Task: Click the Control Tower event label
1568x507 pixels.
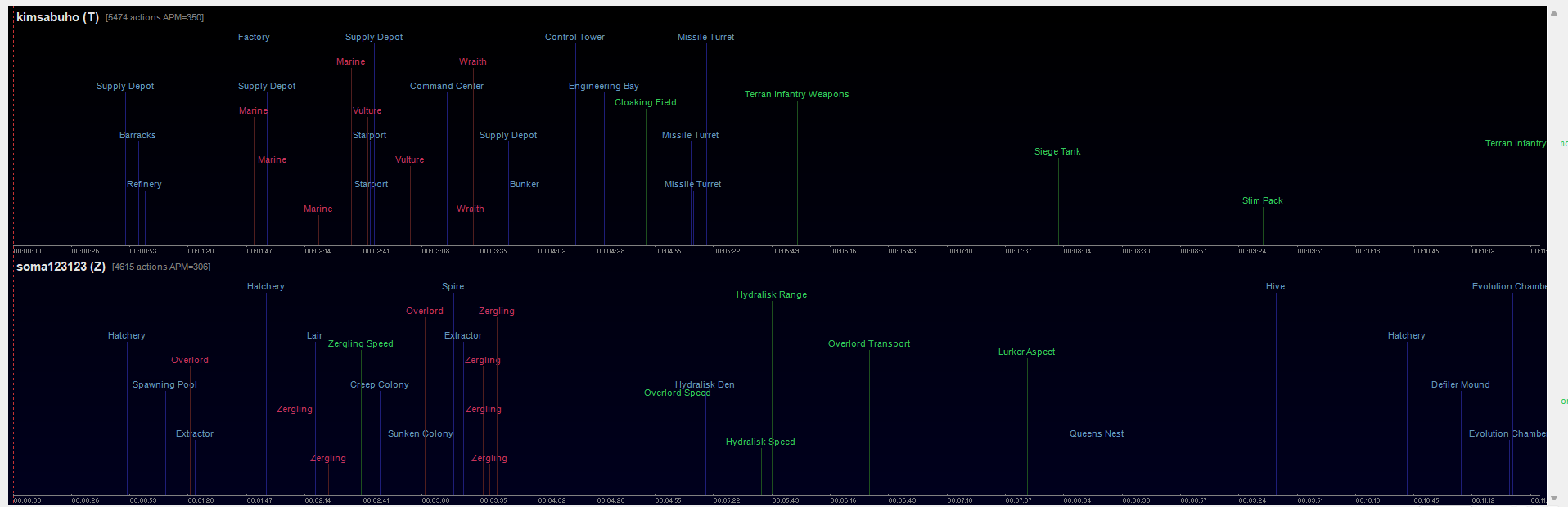Action: [574, 37]
